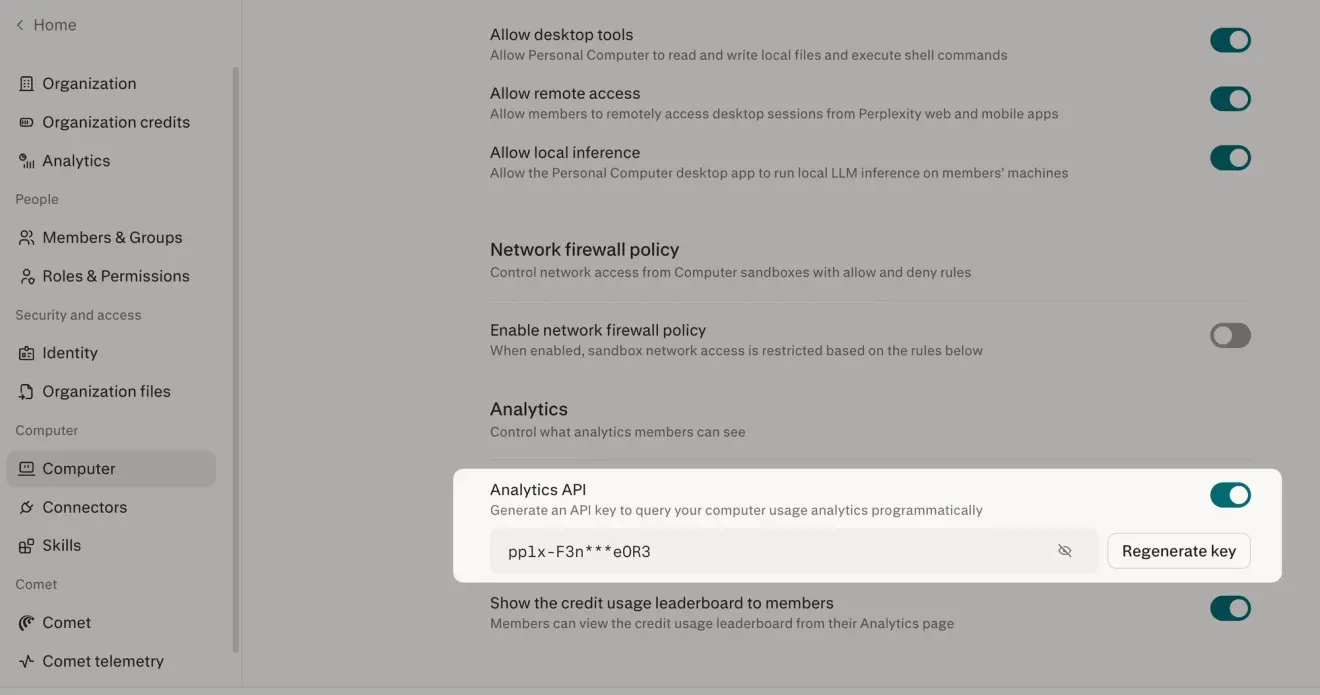Open the Computer settings menu item
Viewport: 1320px width, 695px height.
click(111, 469)
